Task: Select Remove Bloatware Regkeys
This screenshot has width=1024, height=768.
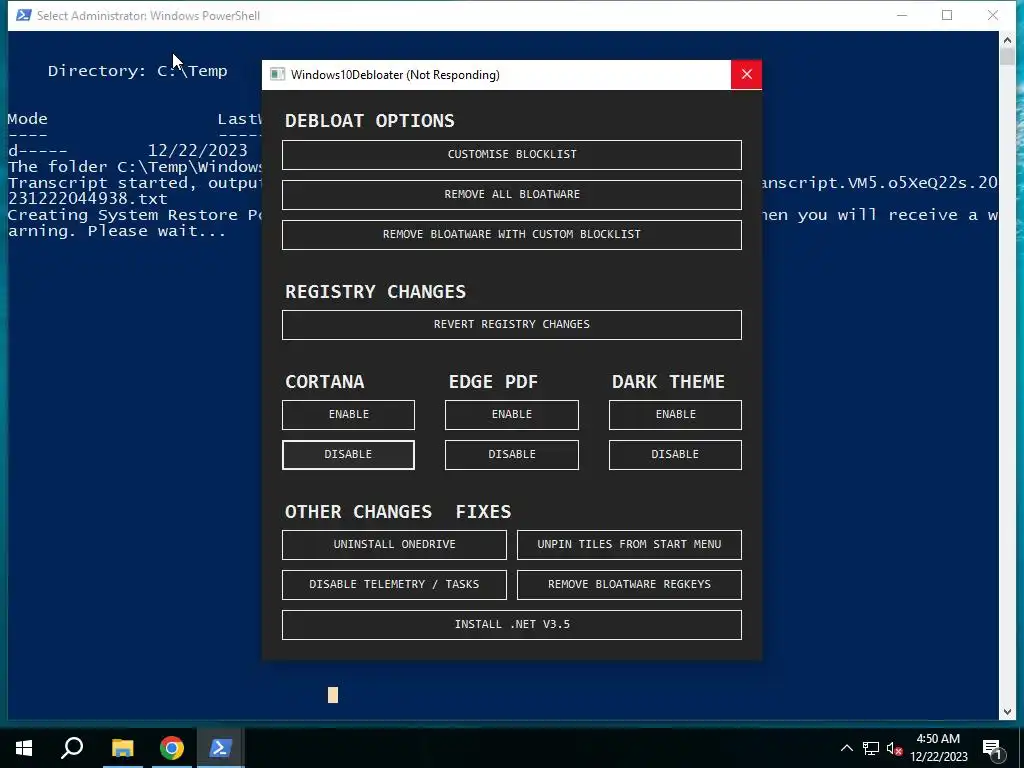Action: 629,584
